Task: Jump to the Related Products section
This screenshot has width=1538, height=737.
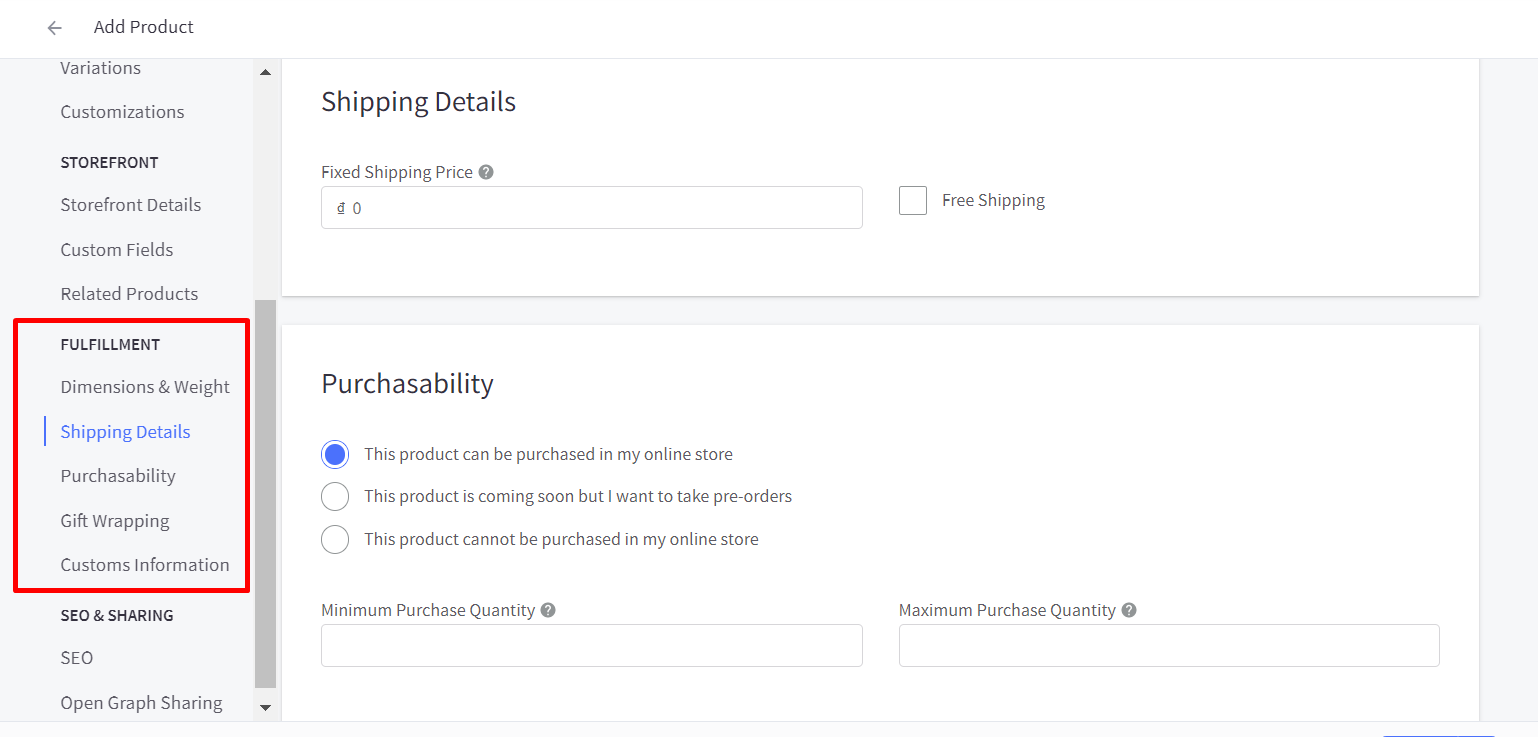Action: 129,294
